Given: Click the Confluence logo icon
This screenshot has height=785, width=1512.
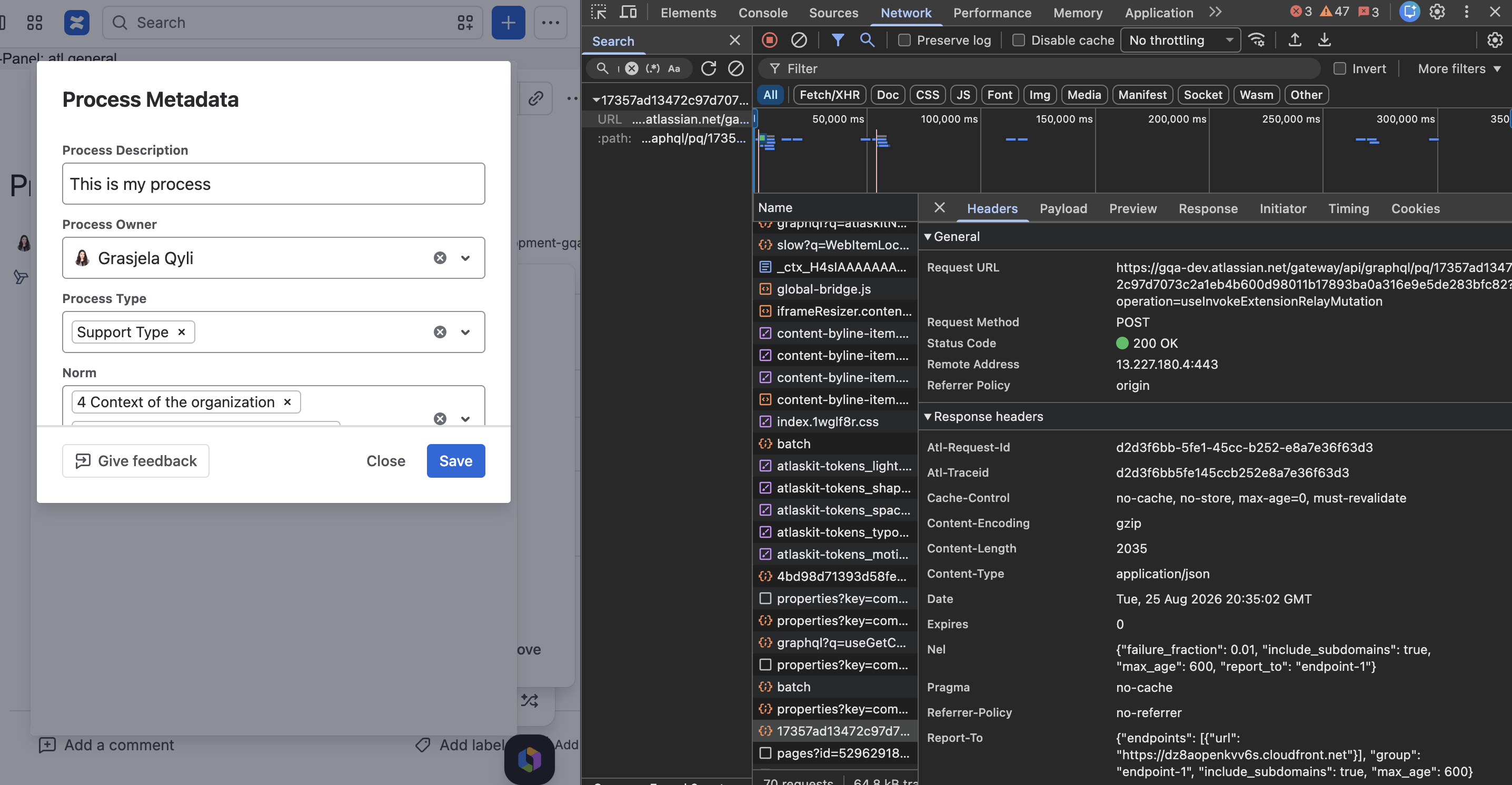Looking at the screenshot, I should (77, 22).
